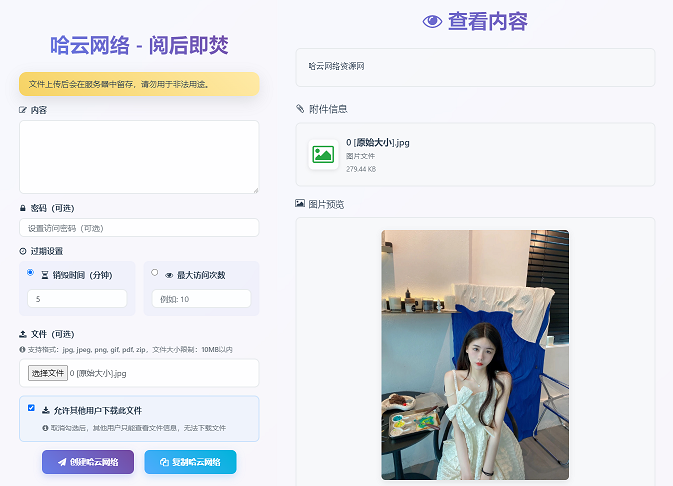Click the 279.44 KB file size text

tap(361, 169)
